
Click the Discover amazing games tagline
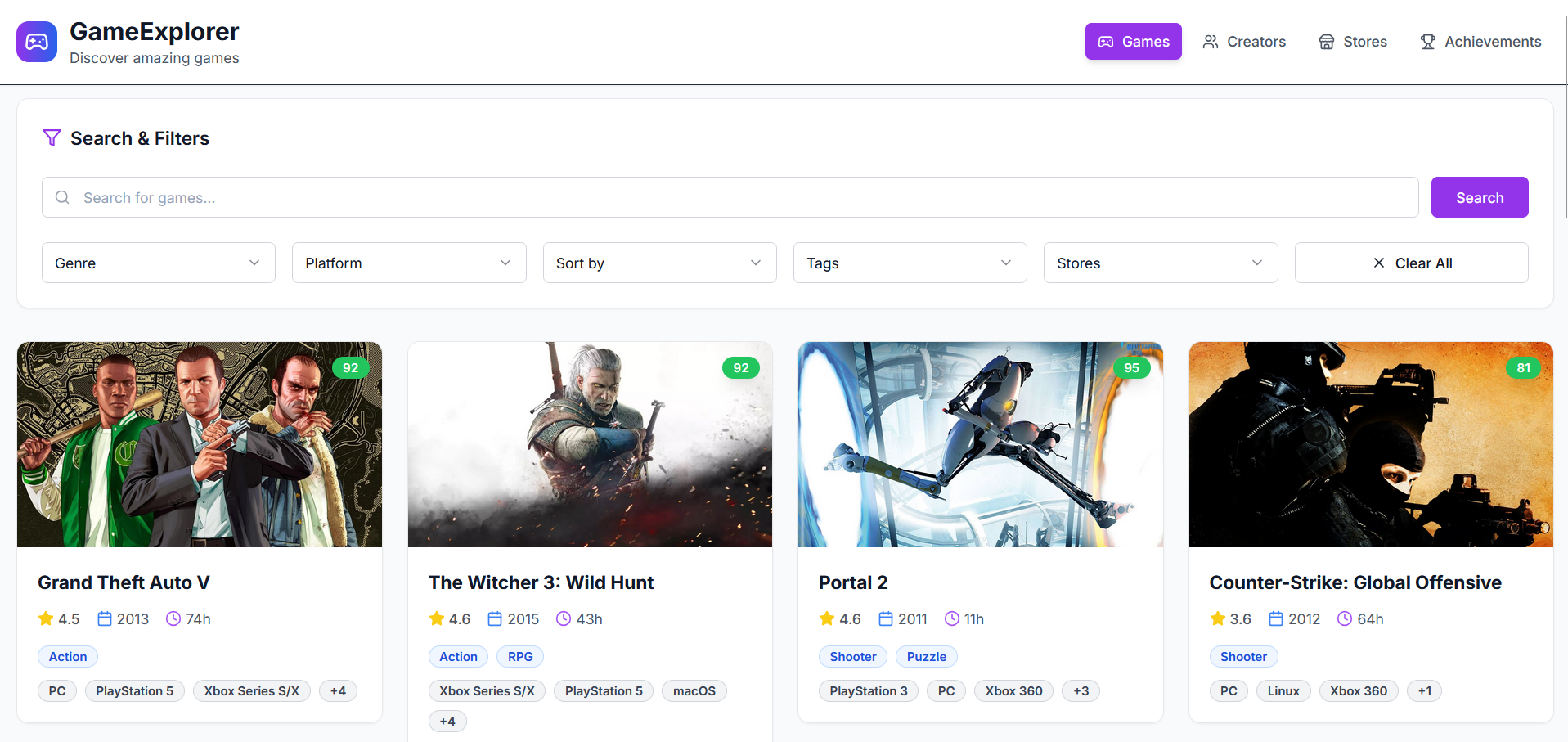[155, 58]
